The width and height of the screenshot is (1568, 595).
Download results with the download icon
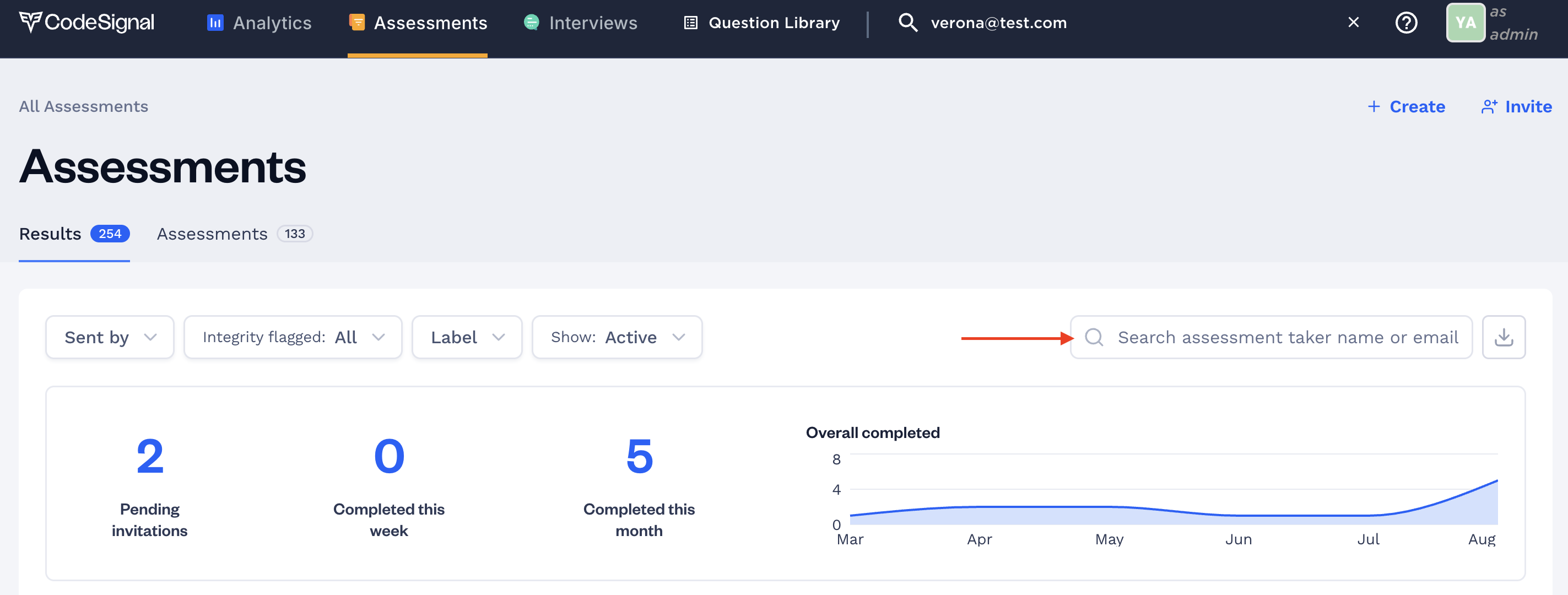click(x=1503, y=337)
